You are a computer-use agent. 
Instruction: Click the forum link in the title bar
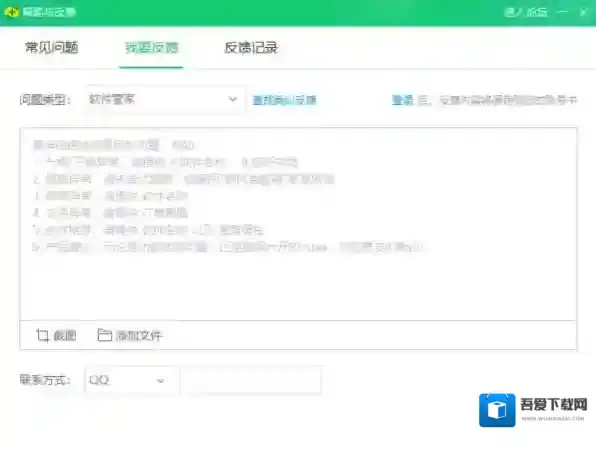(x=526, y=12)
